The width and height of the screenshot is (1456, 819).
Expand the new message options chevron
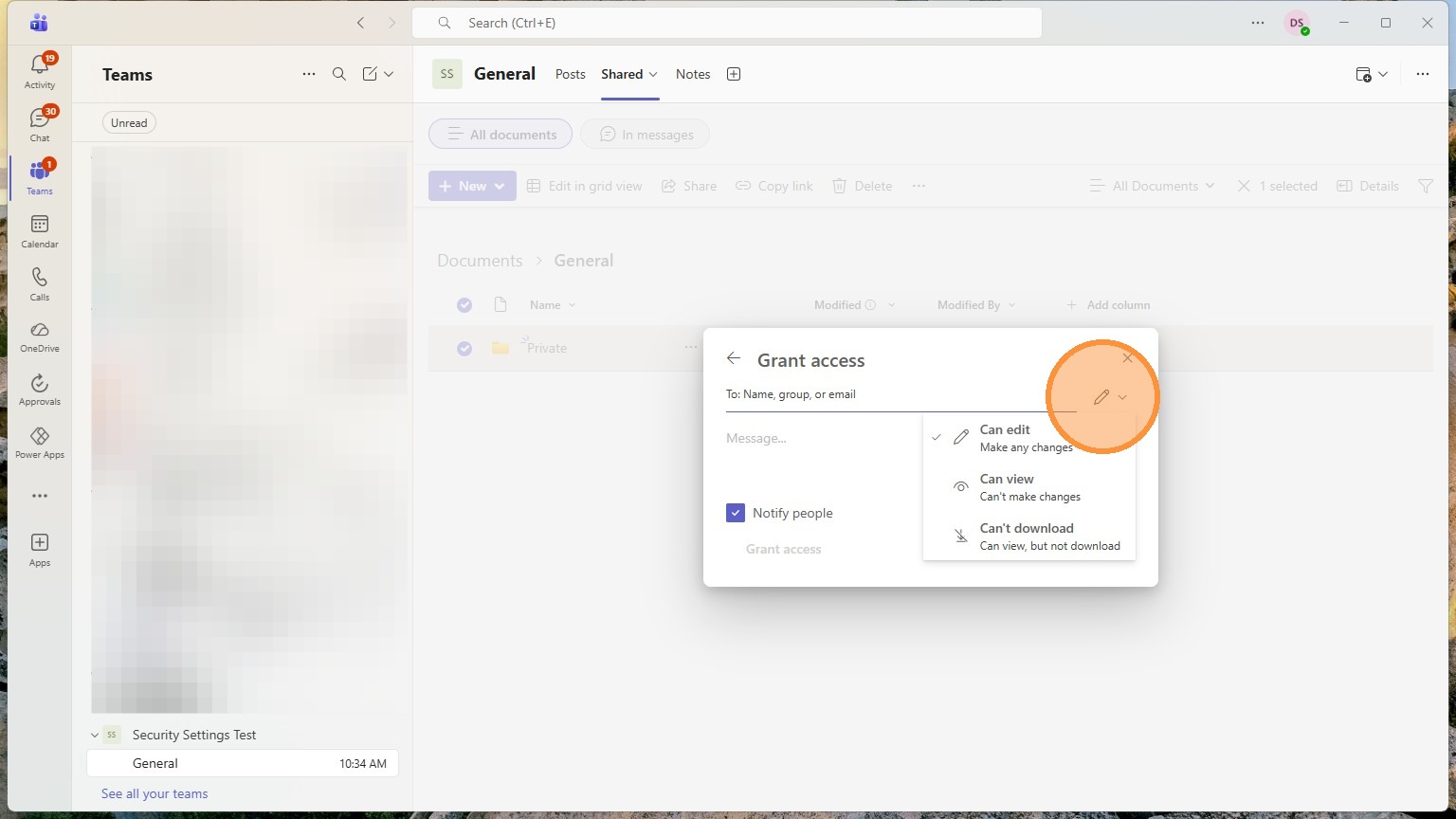[x=389, y=74]
